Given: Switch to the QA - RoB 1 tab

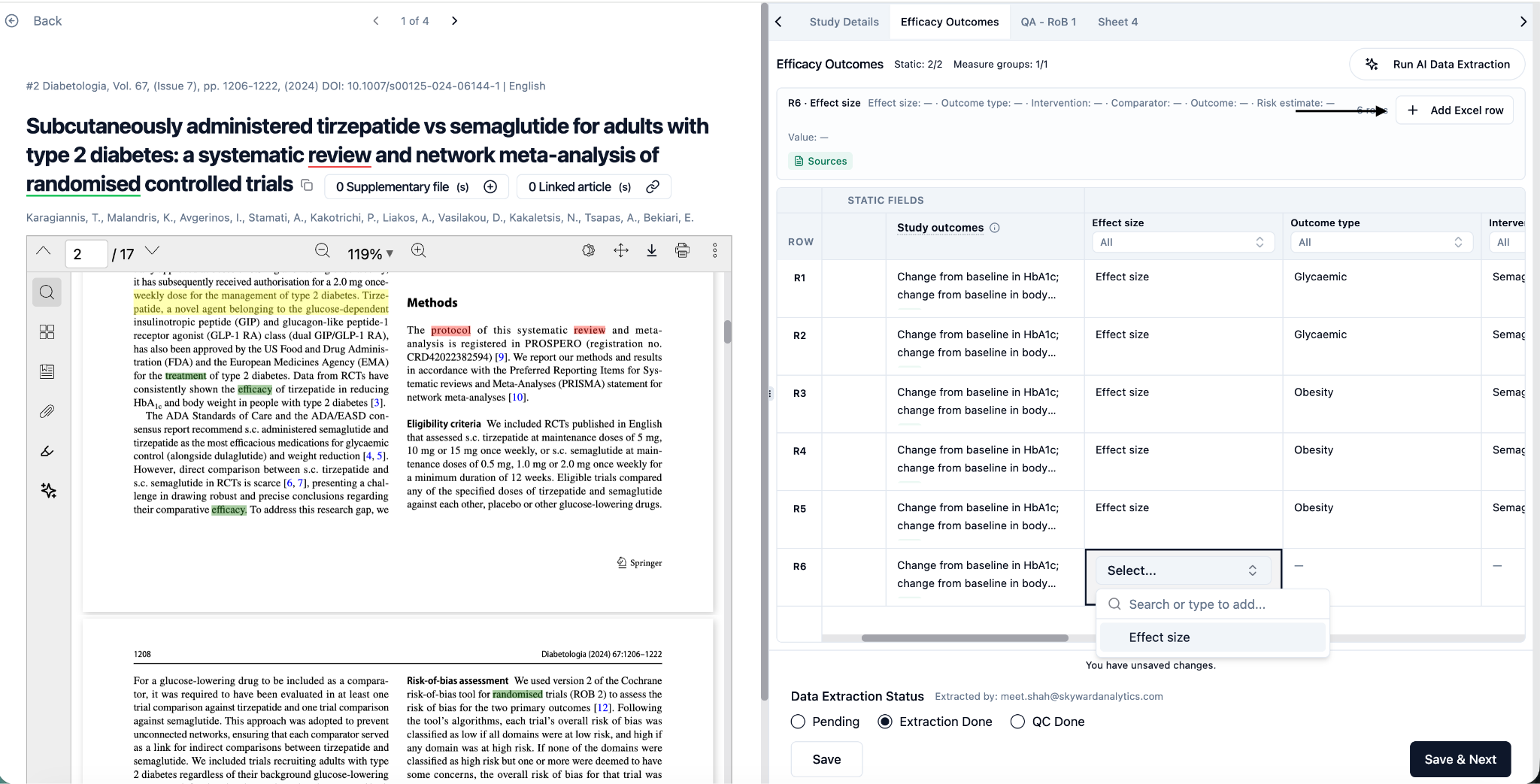Looking at the screenshot, I should click(1047, 22).
